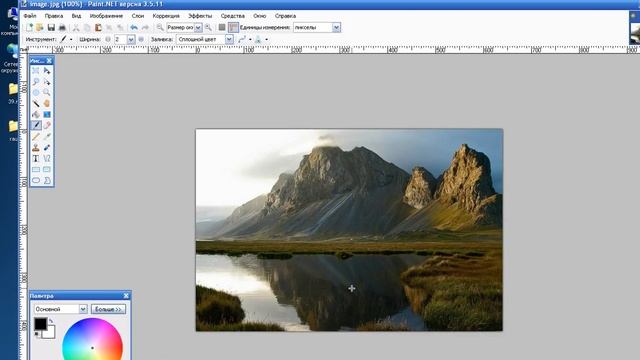Decrease brush width with minus button
The image size is (640, 360).
tap(108, 39)
